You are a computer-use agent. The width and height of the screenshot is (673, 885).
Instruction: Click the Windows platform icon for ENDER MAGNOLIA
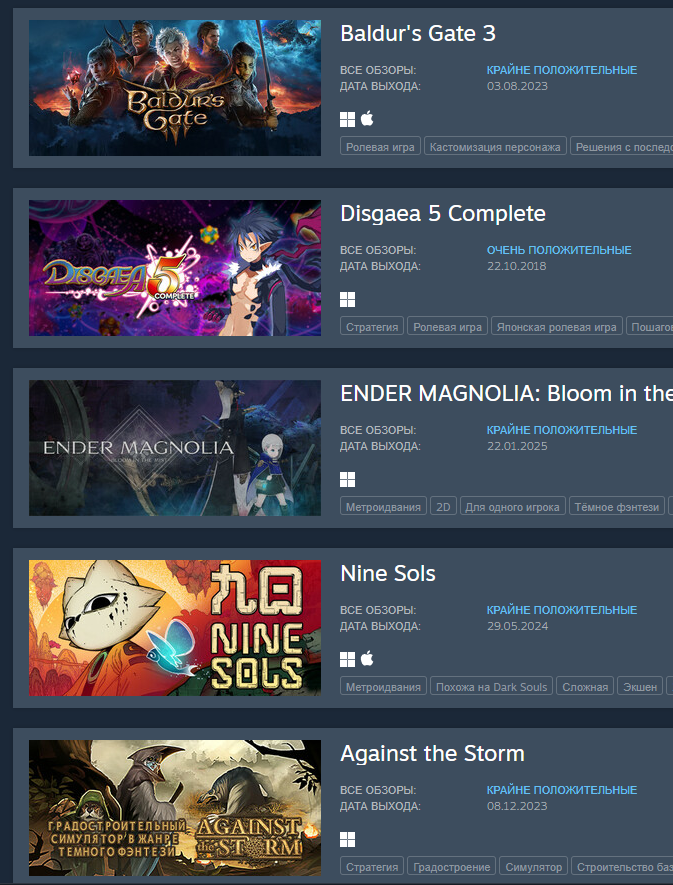tap(347, 479)
